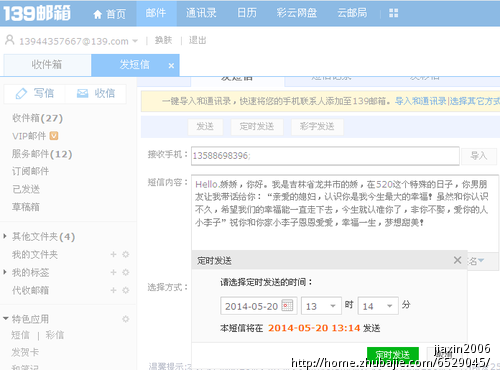Open 服务邮件(12) folder
Viewport: 500px width, 370px height.
click(x=42, y=154)
